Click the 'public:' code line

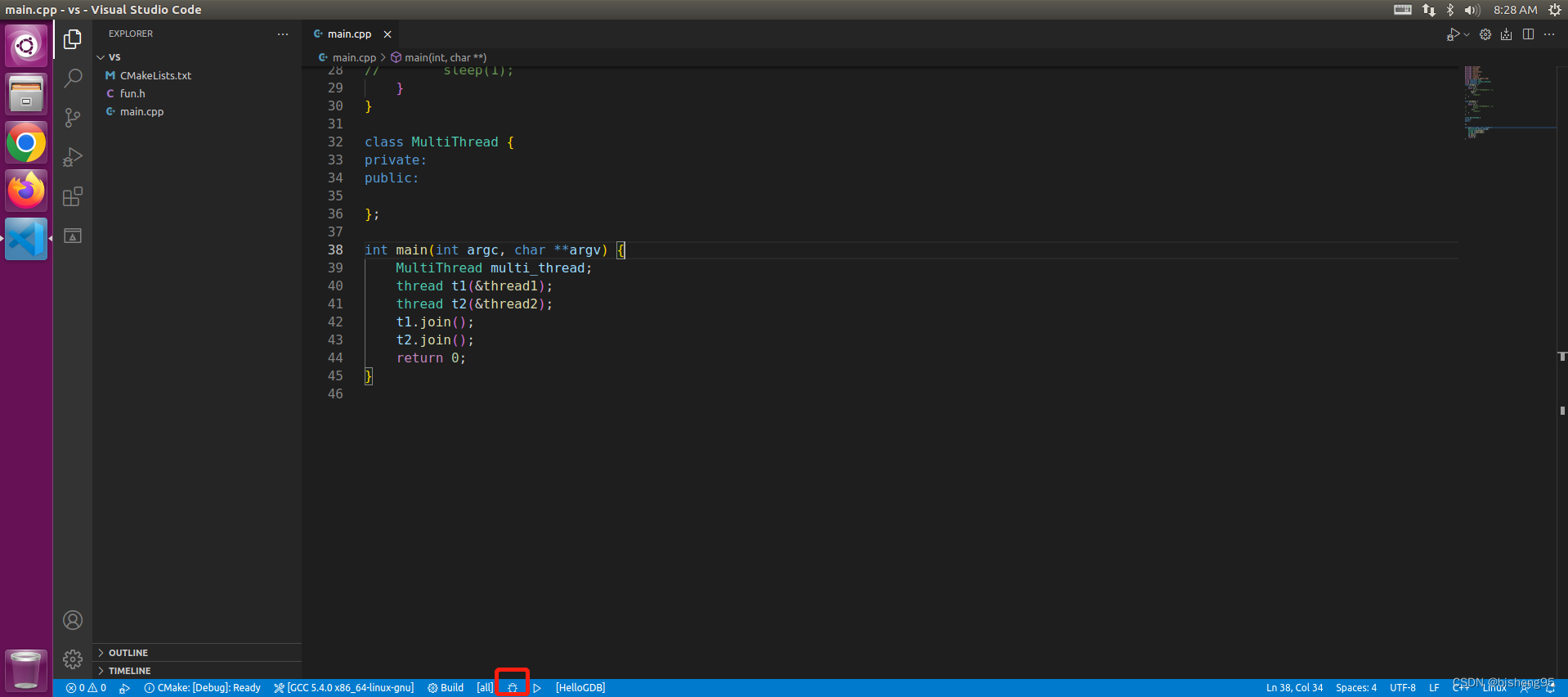tap(392, 178)
